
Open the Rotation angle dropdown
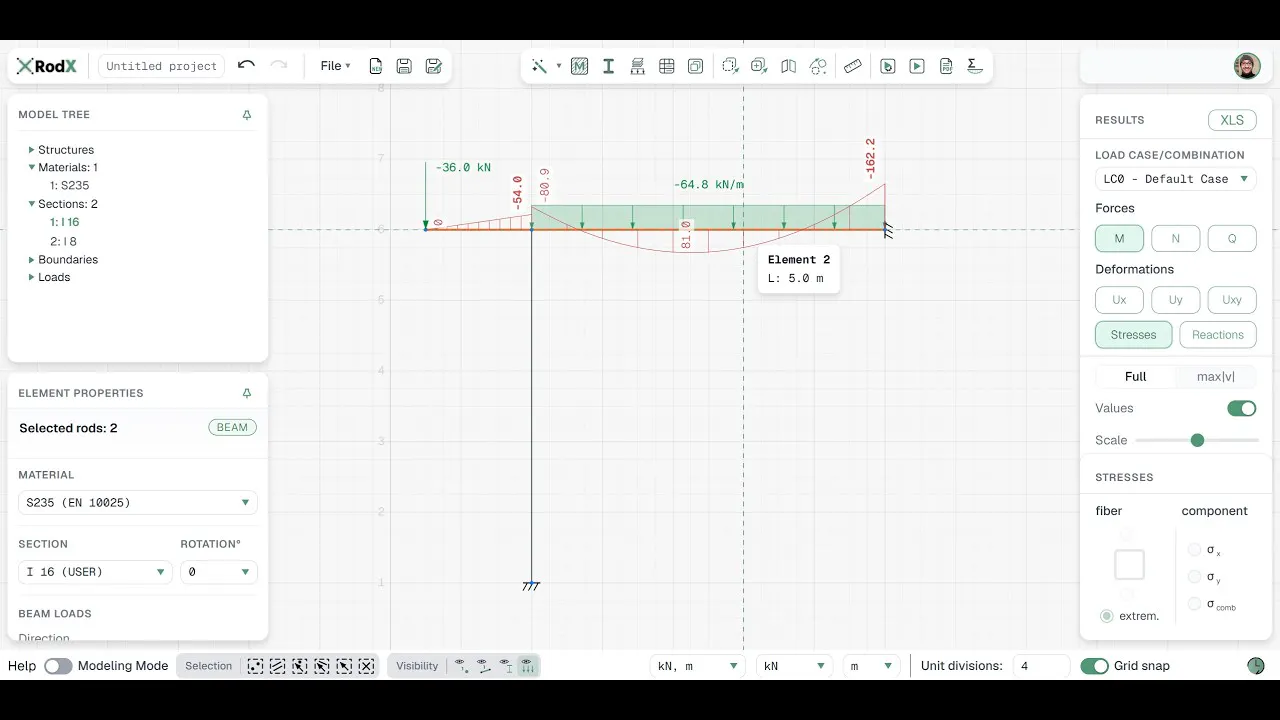(219, 572)
